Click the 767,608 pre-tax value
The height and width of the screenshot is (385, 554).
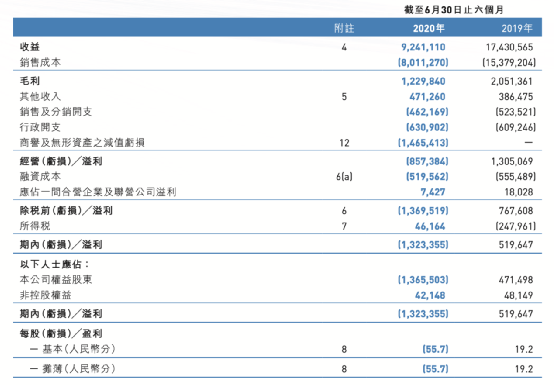tap(516, 211)
